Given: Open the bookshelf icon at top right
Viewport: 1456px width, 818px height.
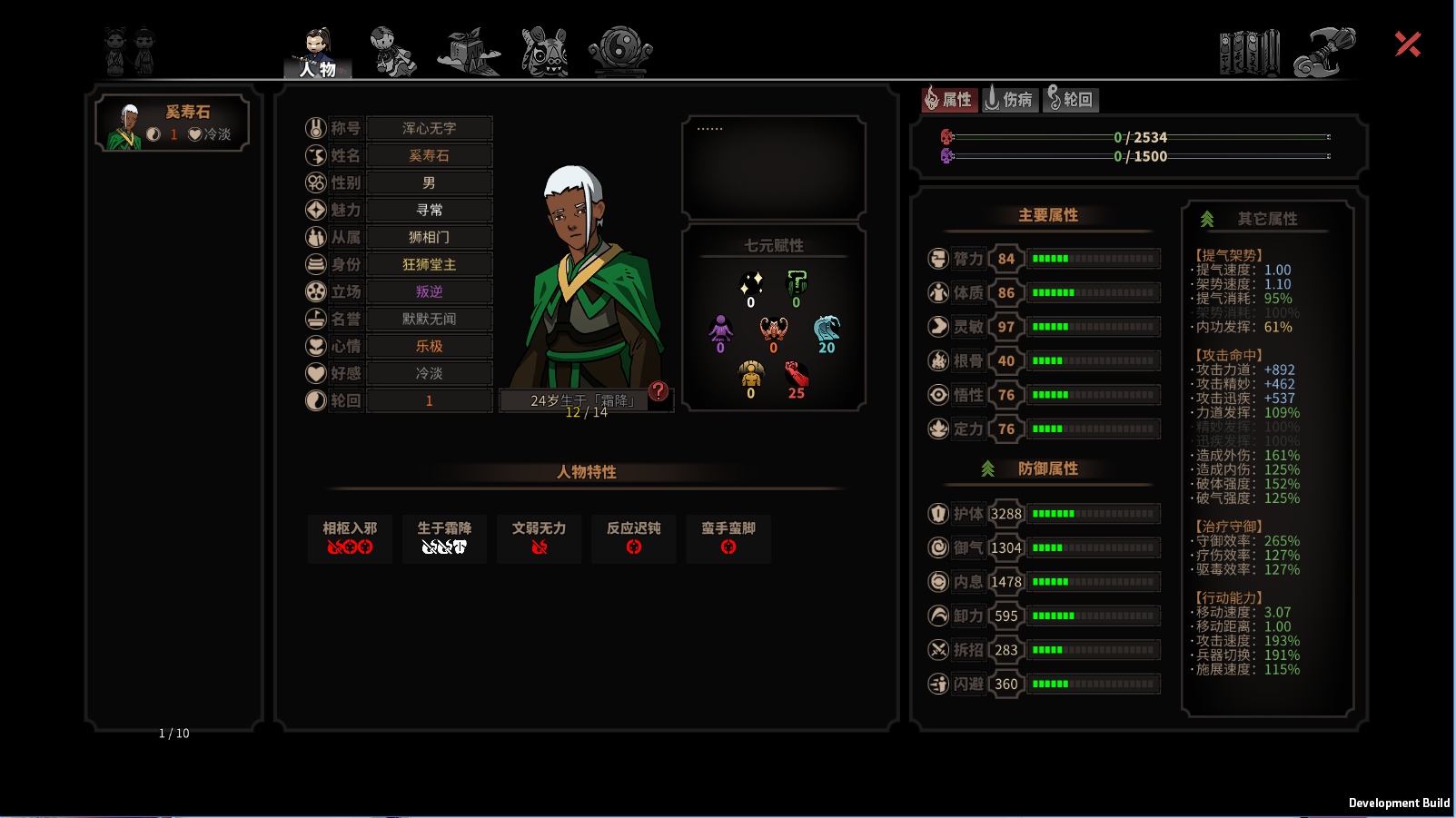Looking at the screenshot, I should 1250,53.
